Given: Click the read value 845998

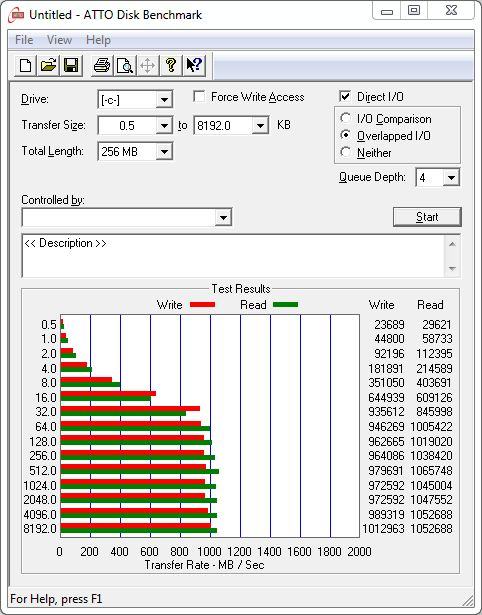Looking at the screenshot, I should tap(434, 412).
